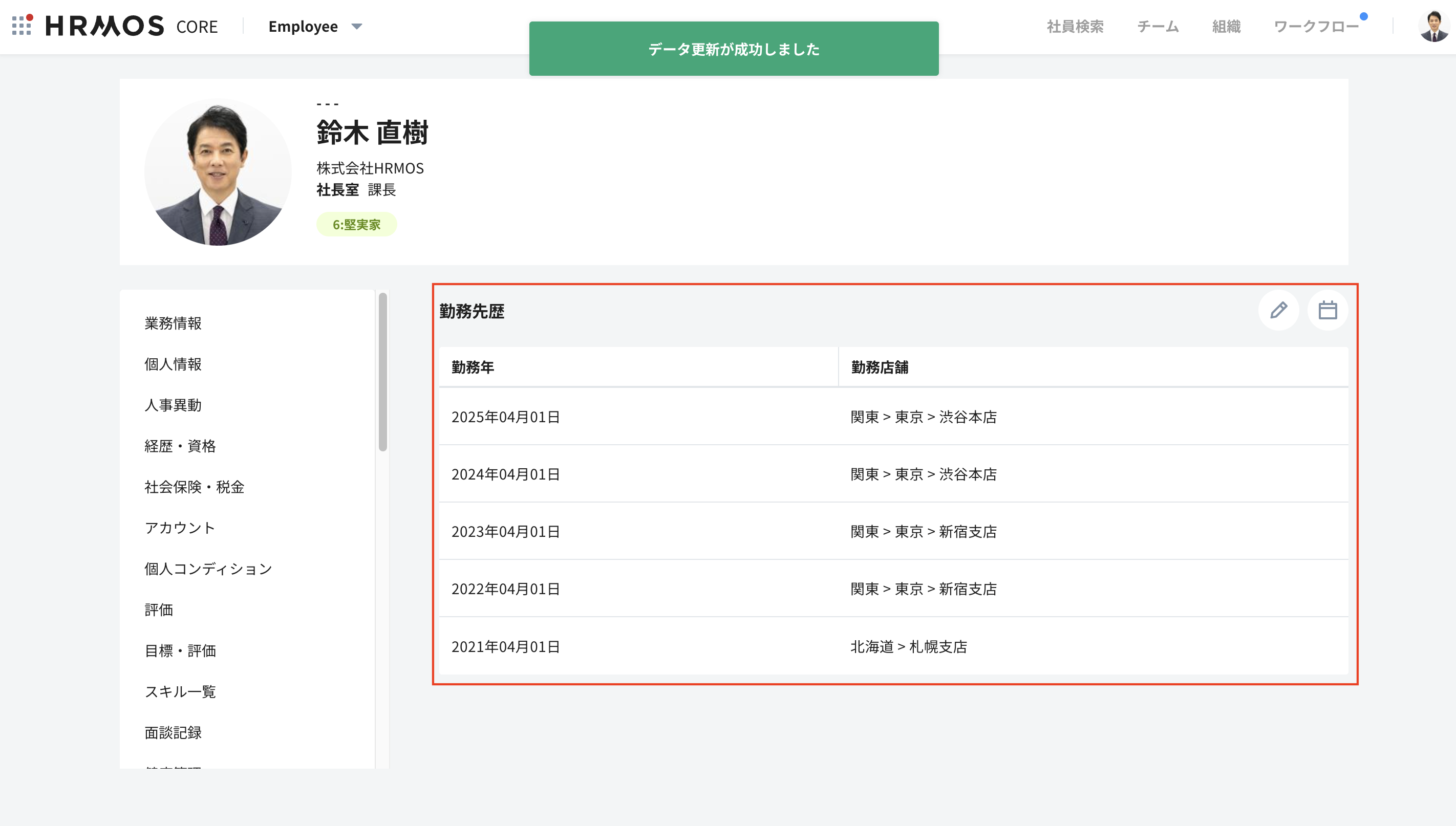Expand the Employee dropdown arrow
1456x826 pixels.
[357, 26]
